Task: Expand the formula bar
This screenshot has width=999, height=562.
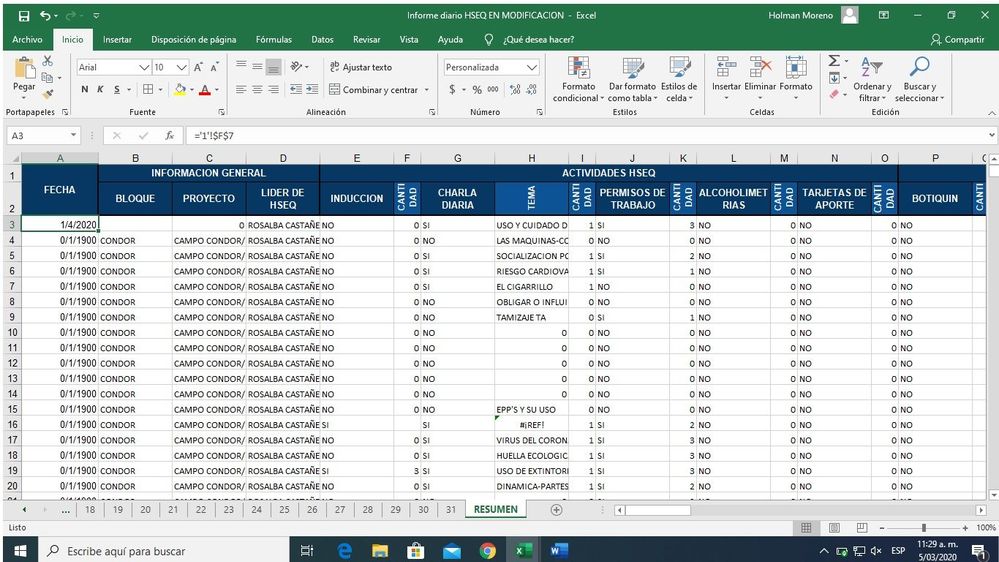Action: (x=991, y=135)
